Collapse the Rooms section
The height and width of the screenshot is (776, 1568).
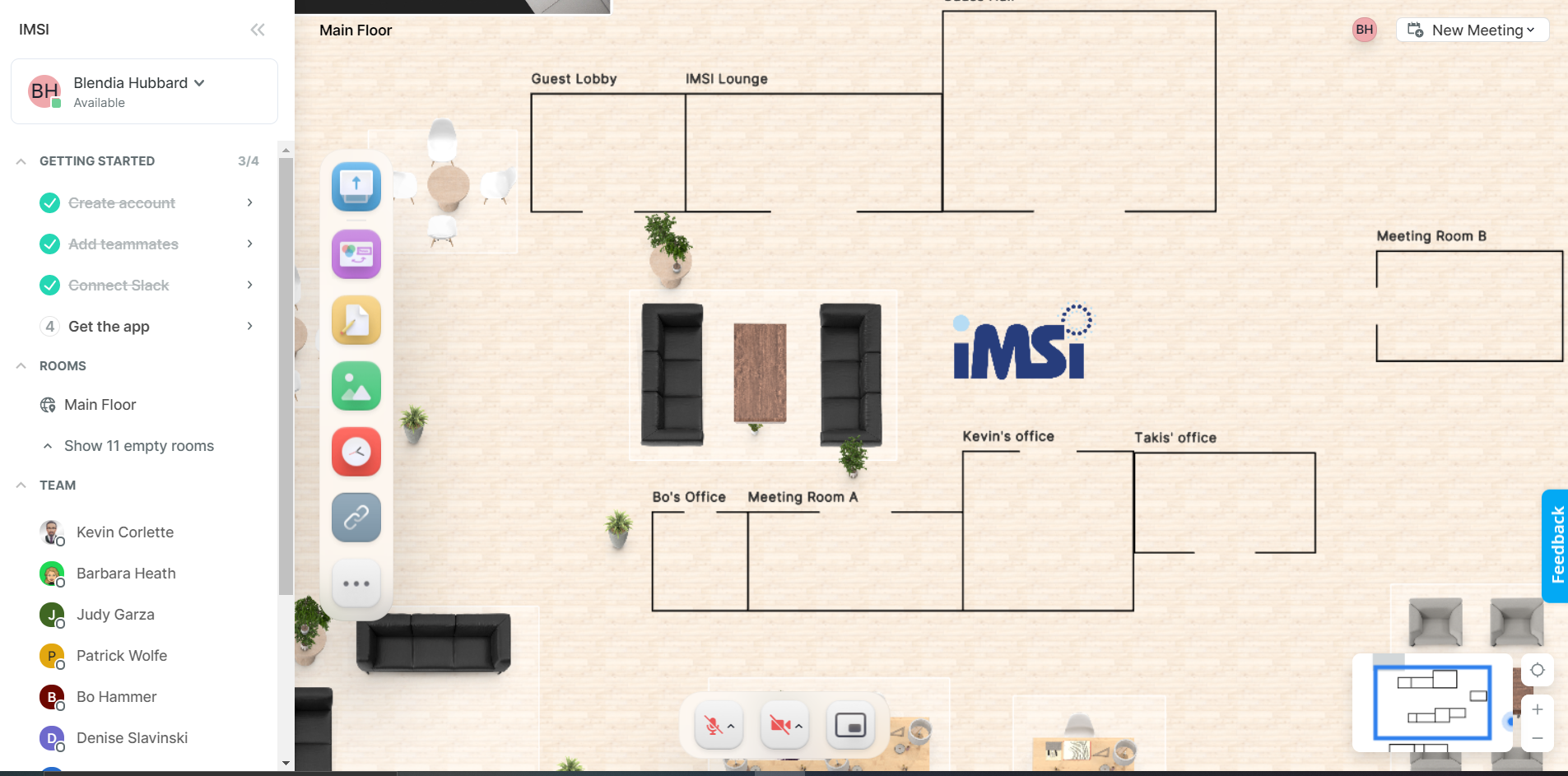(x=21, y=366)
